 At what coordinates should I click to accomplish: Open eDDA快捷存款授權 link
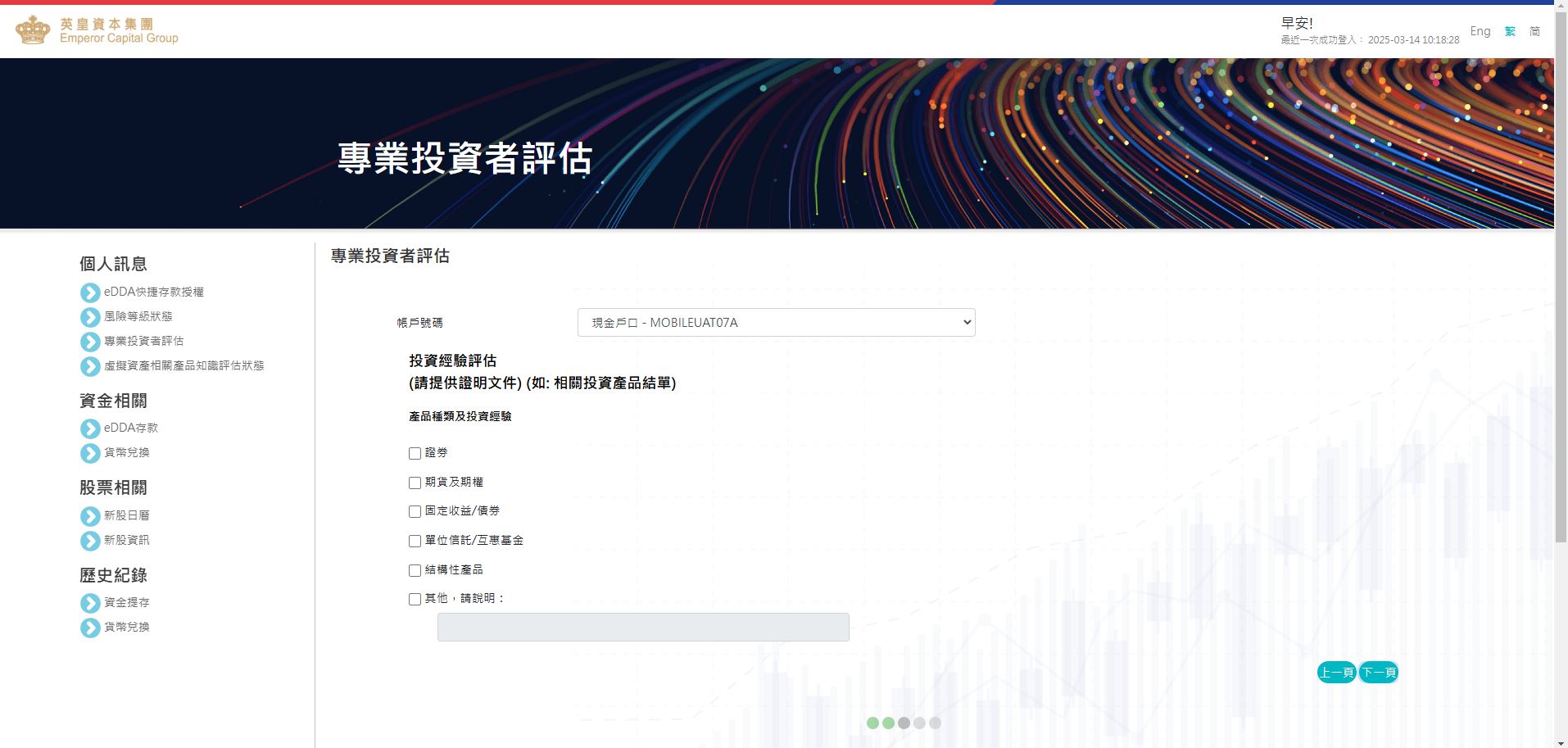(x=154, y=292)
